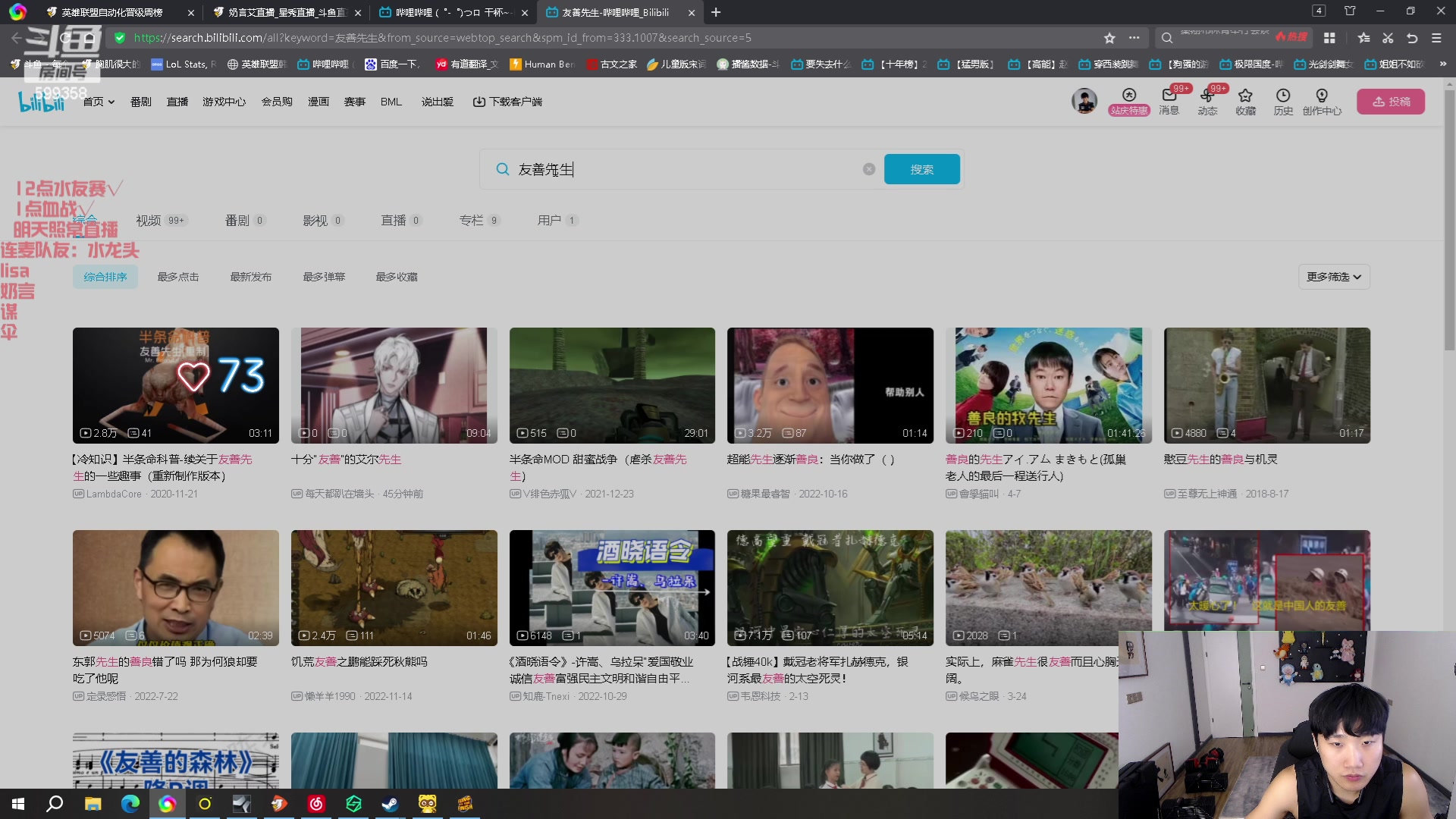Open the bilibili messages icon

1169,101
